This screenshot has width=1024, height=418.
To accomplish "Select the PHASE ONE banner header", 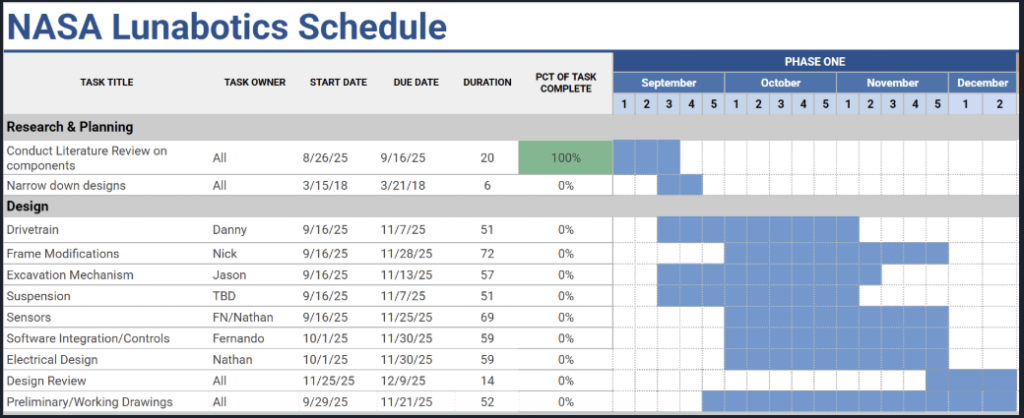I will (x=816, y=61).
